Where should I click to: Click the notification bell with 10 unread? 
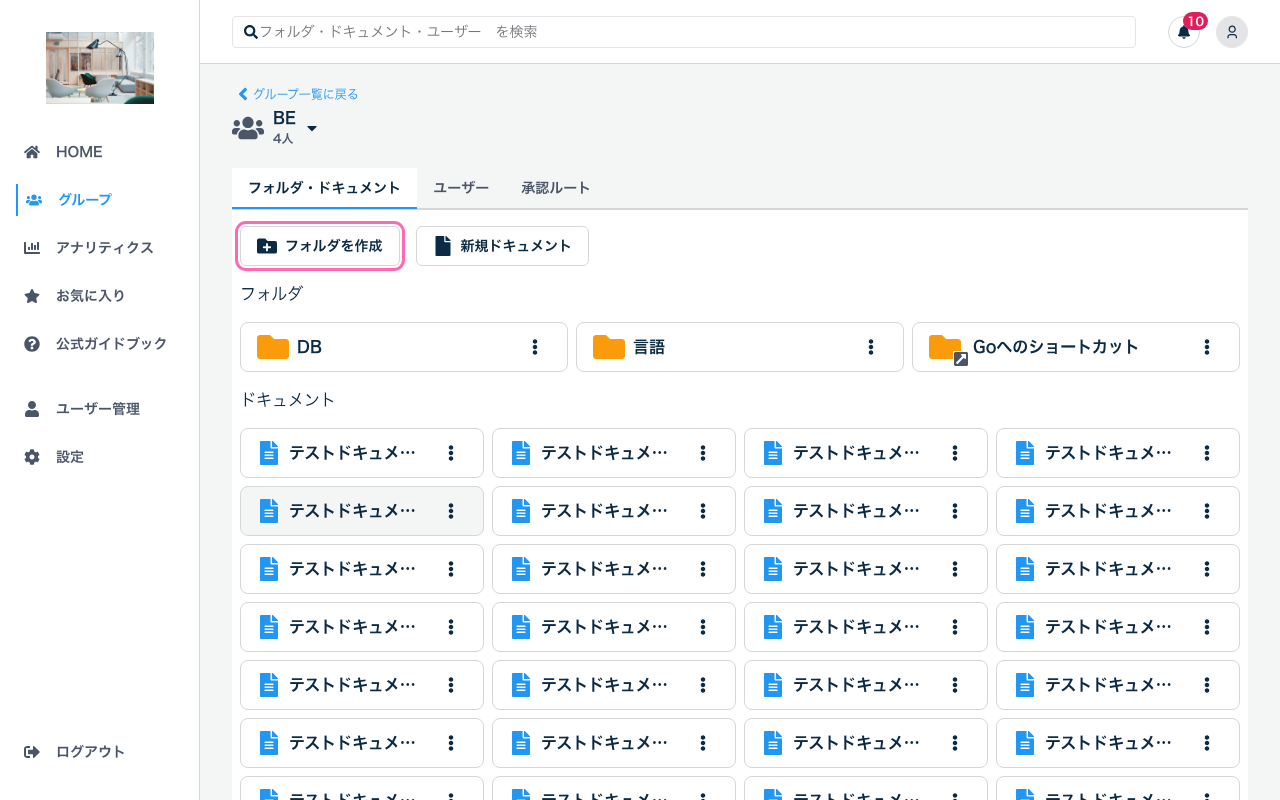coord(1183,33)
